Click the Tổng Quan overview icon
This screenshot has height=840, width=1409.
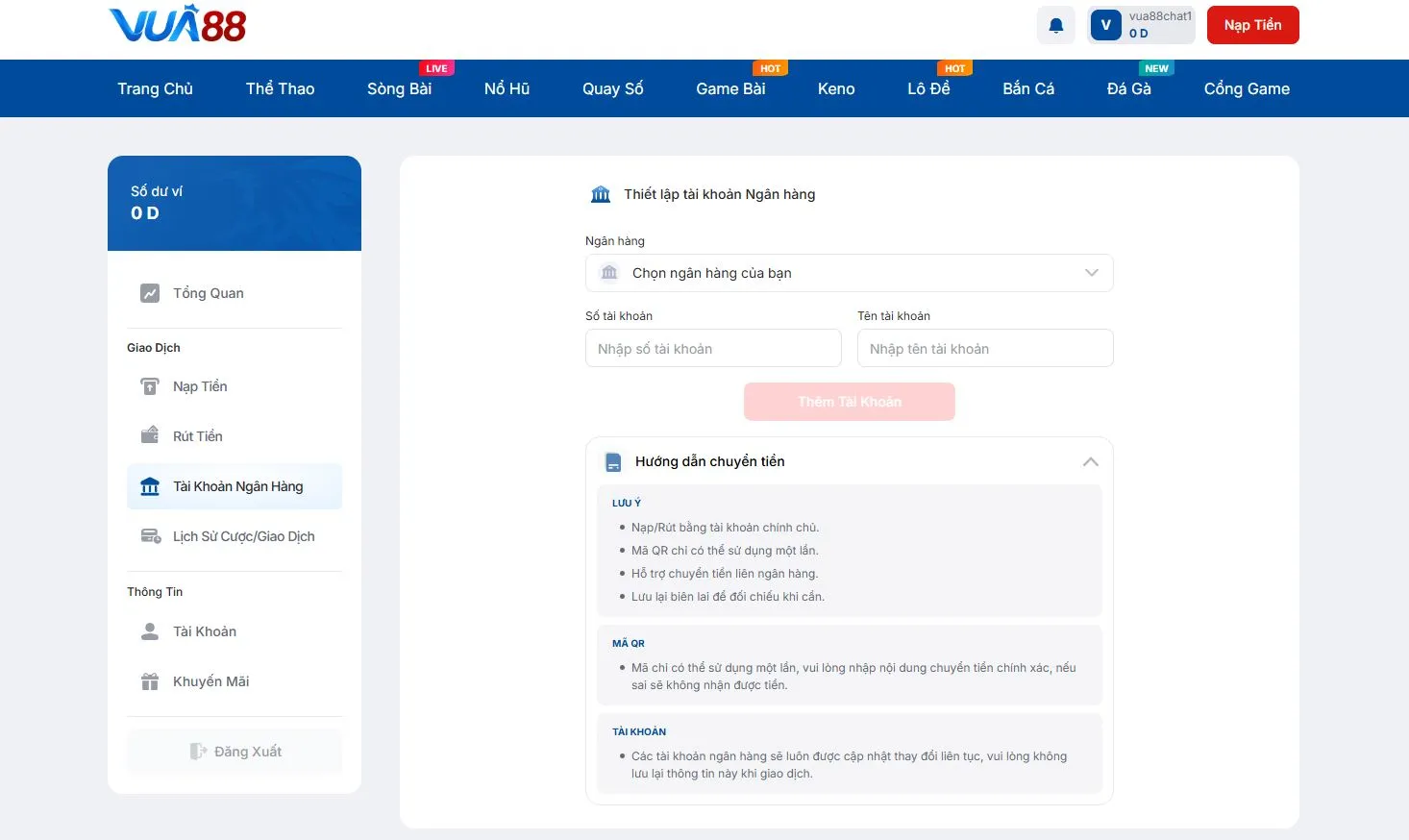coord(150,292)
